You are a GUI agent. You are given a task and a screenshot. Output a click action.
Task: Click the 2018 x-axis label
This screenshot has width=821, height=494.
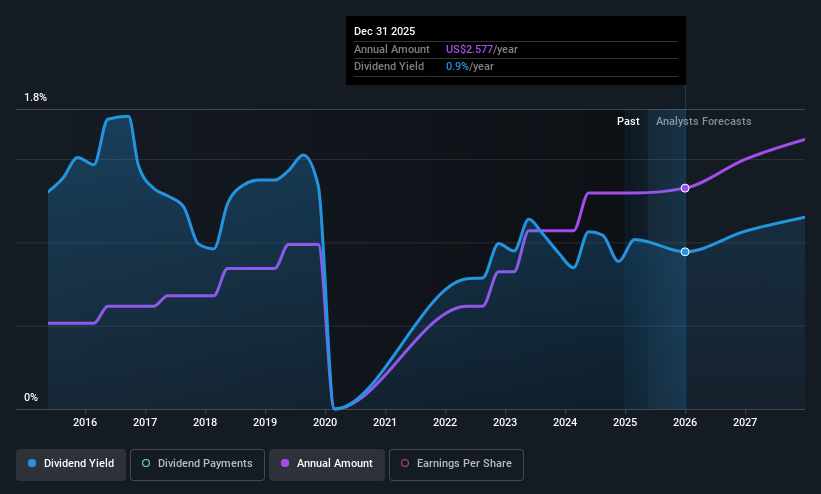coord(205,422)
